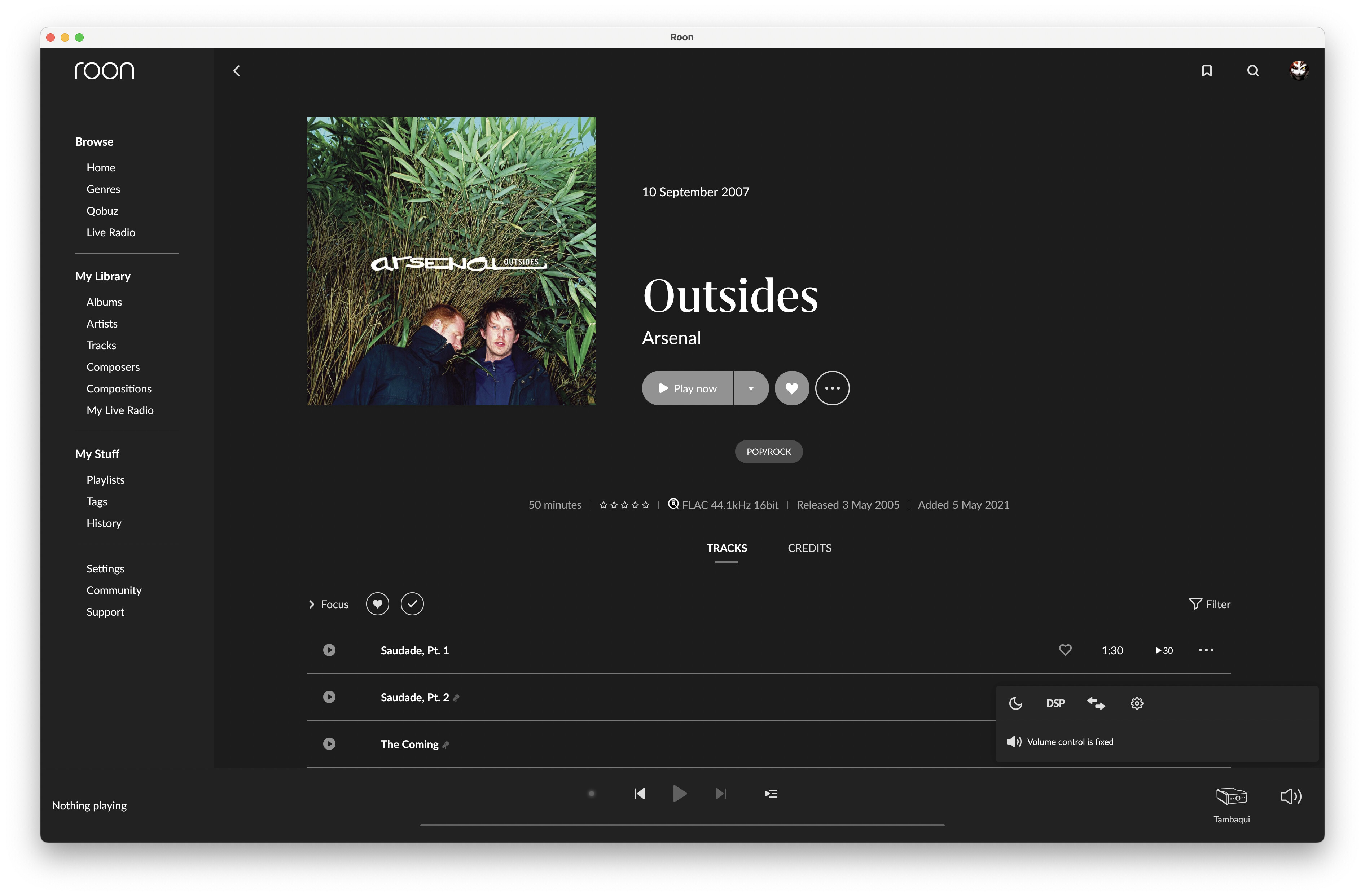The image size is (1365, 896).
Task: Click the signal path dot indicator
Action: 591,794
